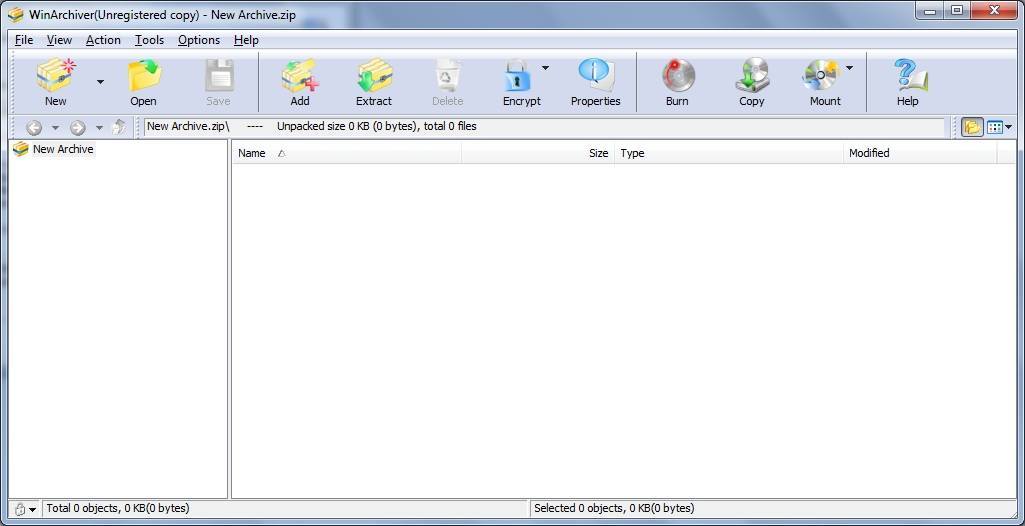Navigate up one folder level icon
This screenshot has height=526, width=1025.
click(119, 127)
